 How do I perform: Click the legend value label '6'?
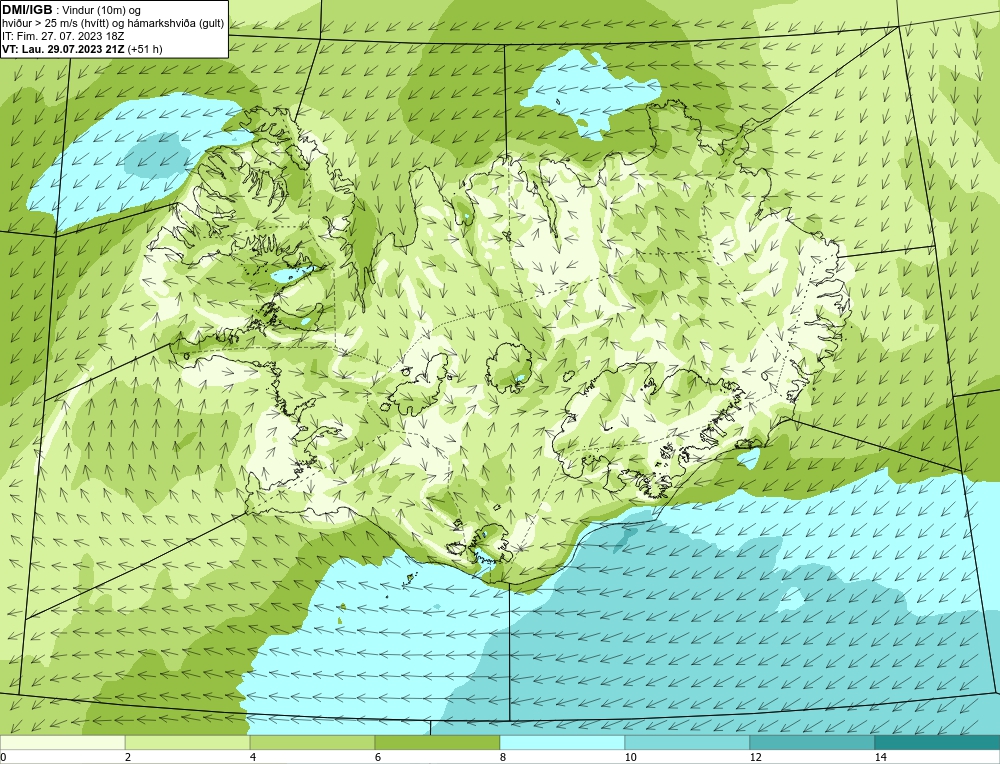378,757
